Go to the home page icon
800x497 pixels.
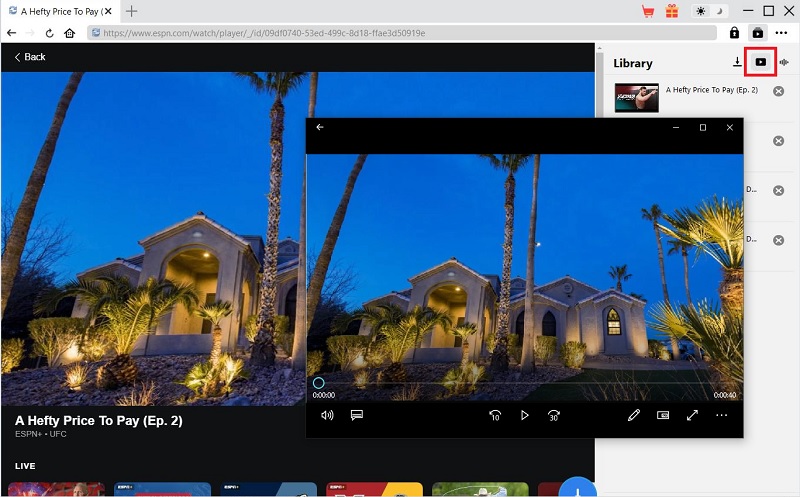click(70, 33)
